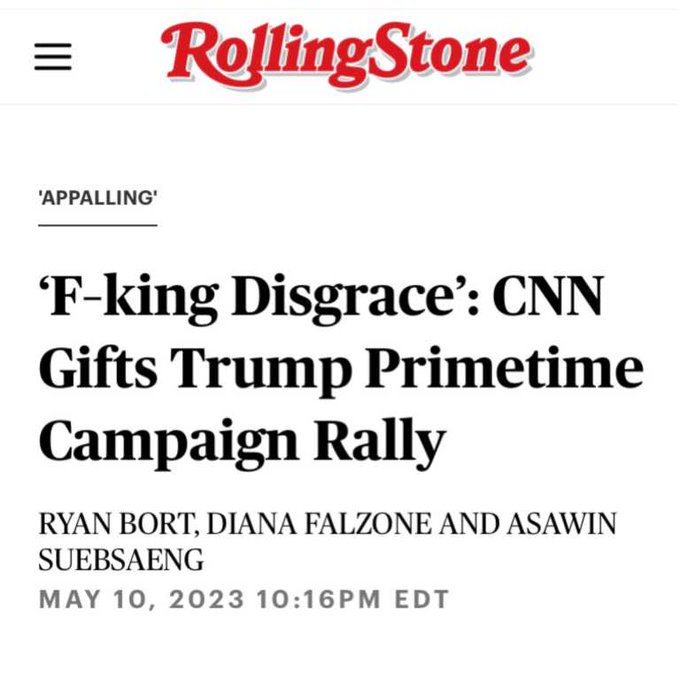Click the '10:16PM' publish time
680x680 pixels.
[x=318, y=599]
